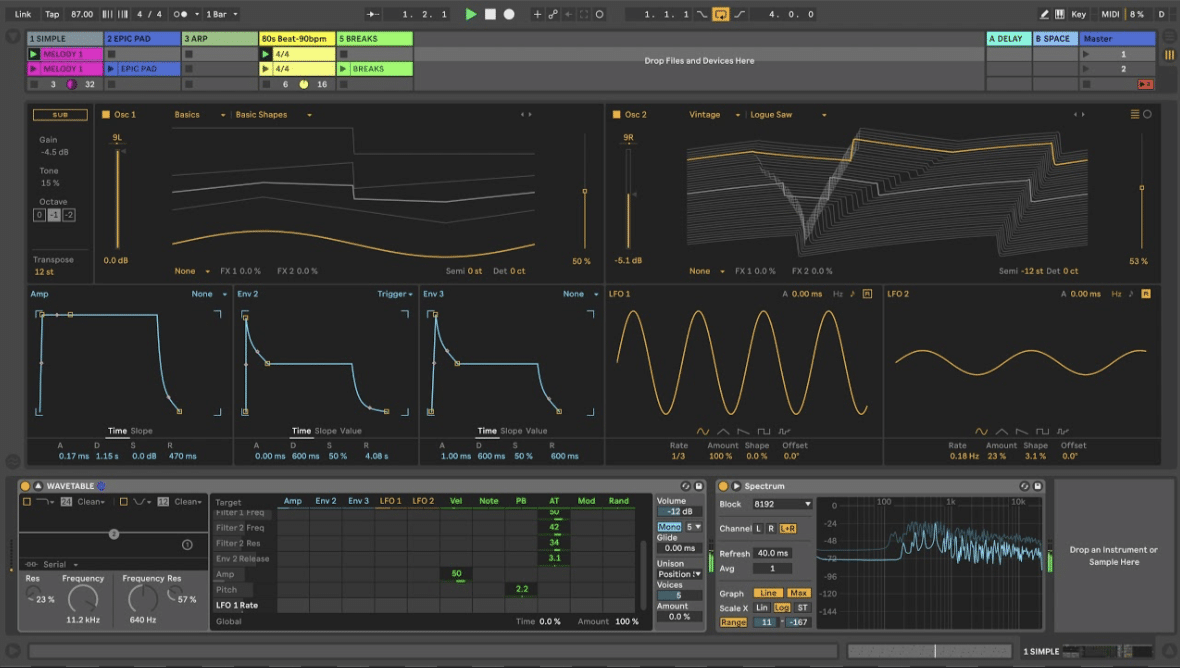Click Wavetable hot-swap preset icon

point(685,487)
